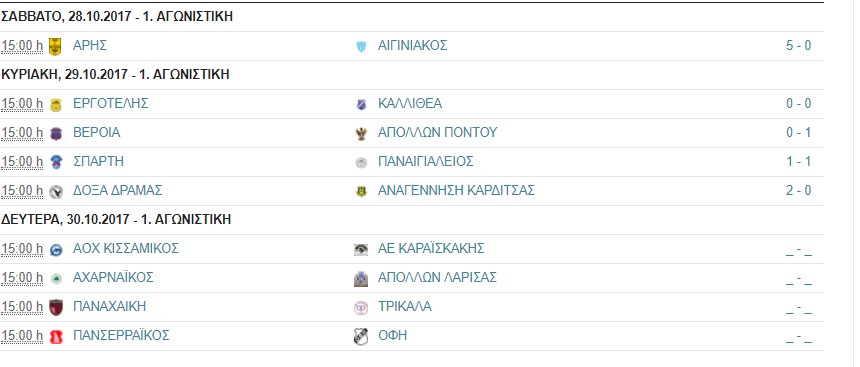Image resolution: width=860 pixels, height=367 pixels.
Task: Open the ΑΧΑΡΝΑΪΚΟΣ team link
Action: 113,278
